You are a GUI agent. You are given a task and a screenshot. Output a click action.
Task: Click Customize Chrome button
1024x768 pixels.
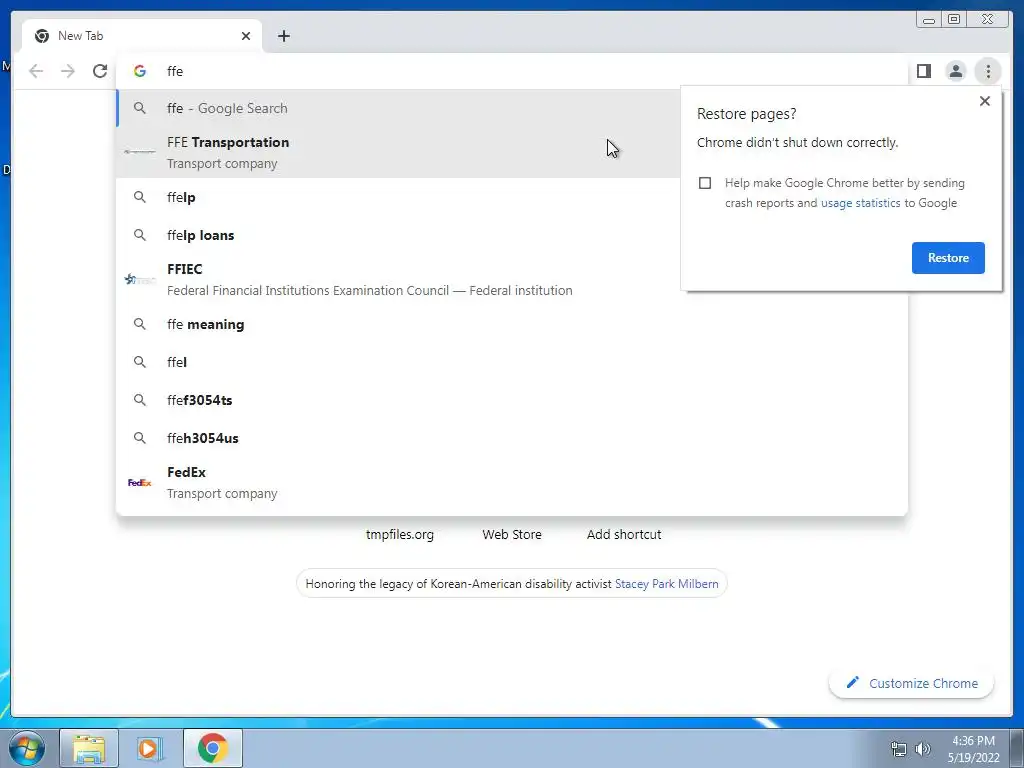[912, 683]
